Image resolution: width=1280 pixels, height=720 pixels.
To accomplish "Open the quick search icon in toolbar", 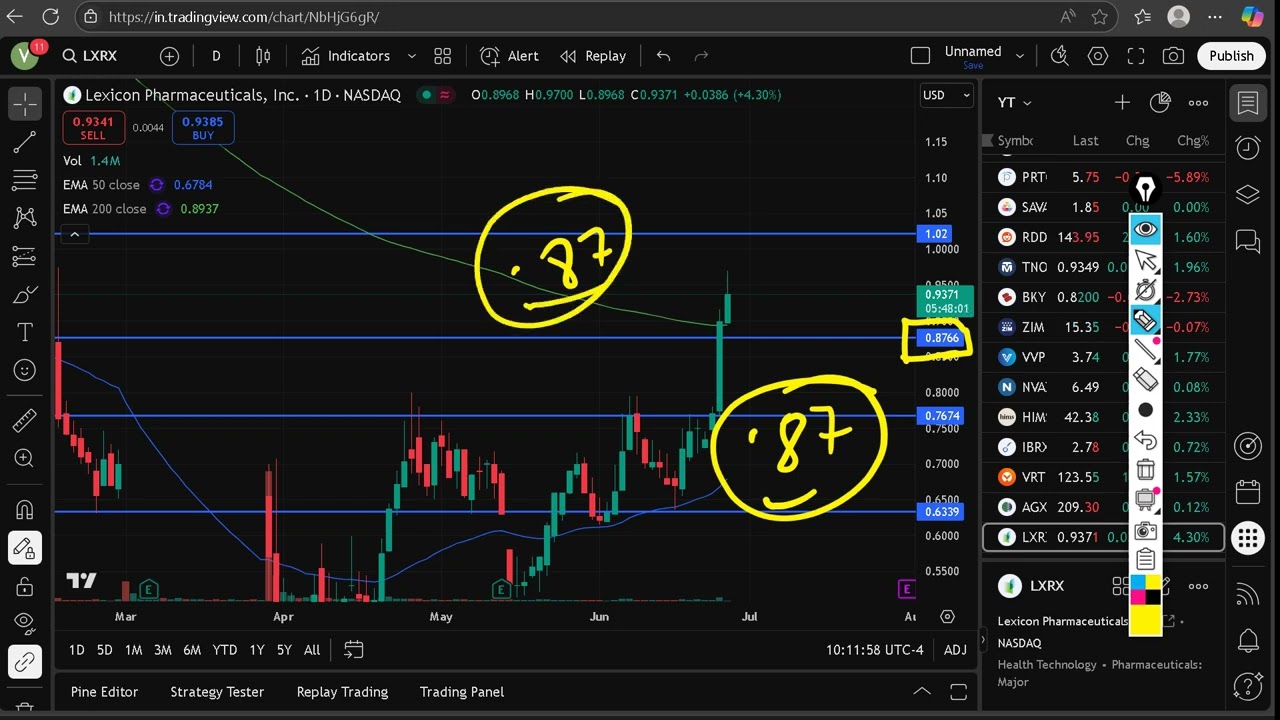I will 1059,56.
